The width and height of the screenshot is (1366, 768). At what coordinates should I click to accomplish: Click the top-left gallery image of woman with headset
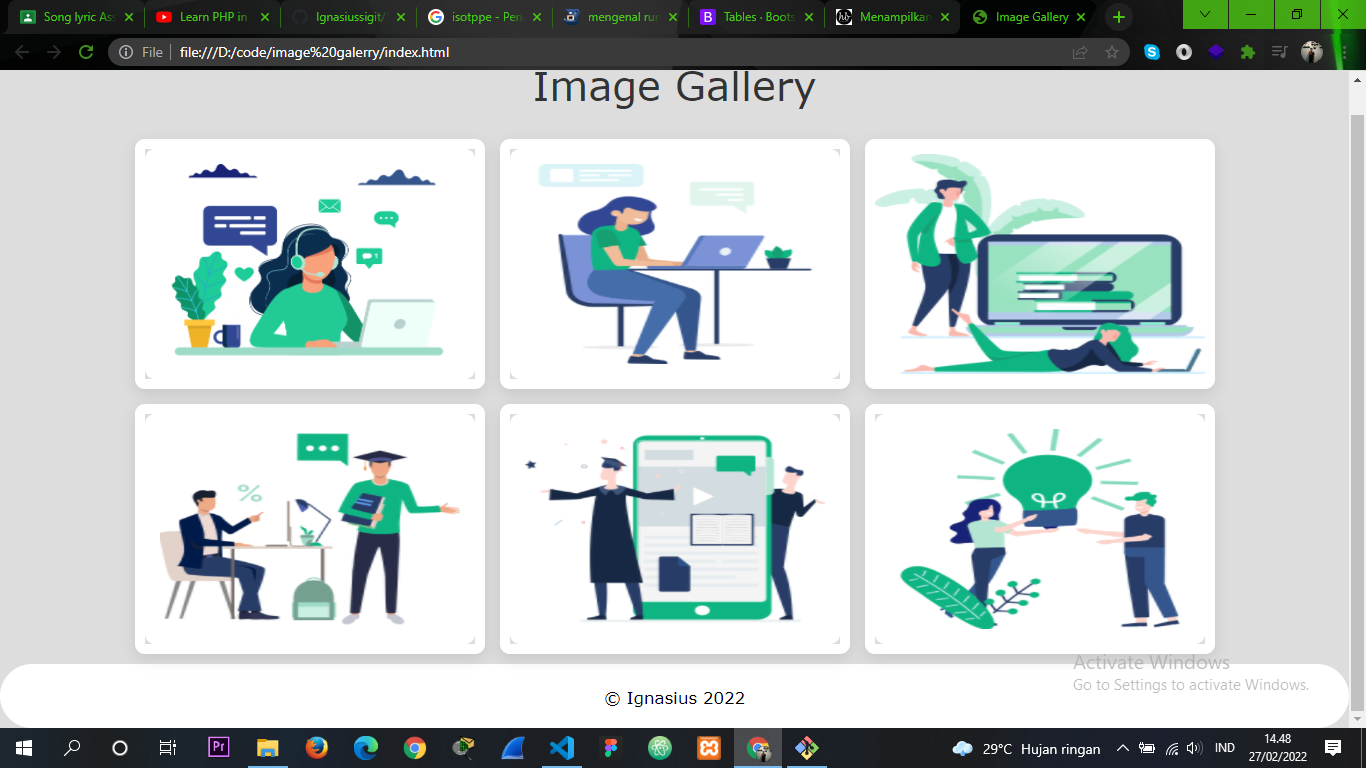click(310, 263)
